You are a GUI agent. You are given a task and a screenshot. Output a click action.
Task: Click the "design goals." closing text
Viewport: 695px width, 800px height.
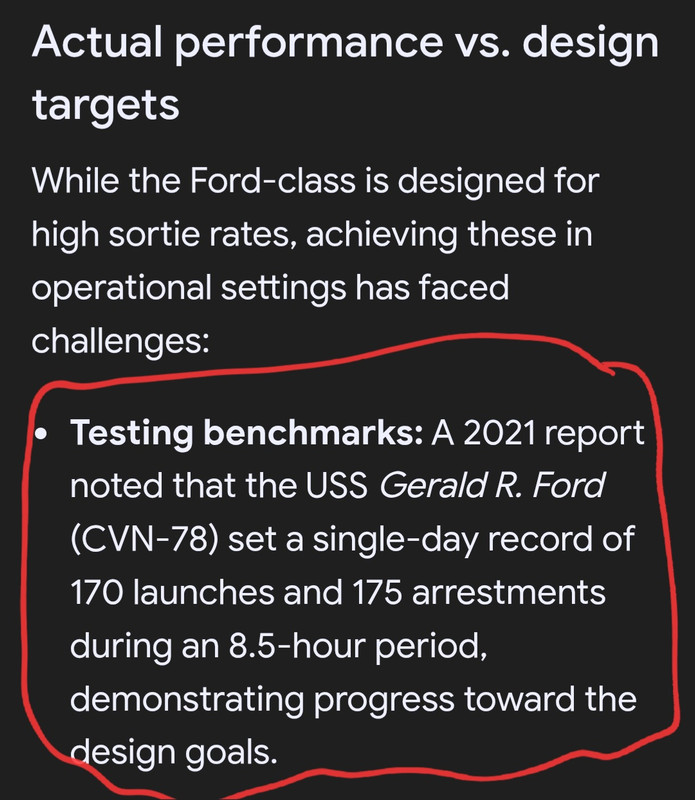coord(173,752)
